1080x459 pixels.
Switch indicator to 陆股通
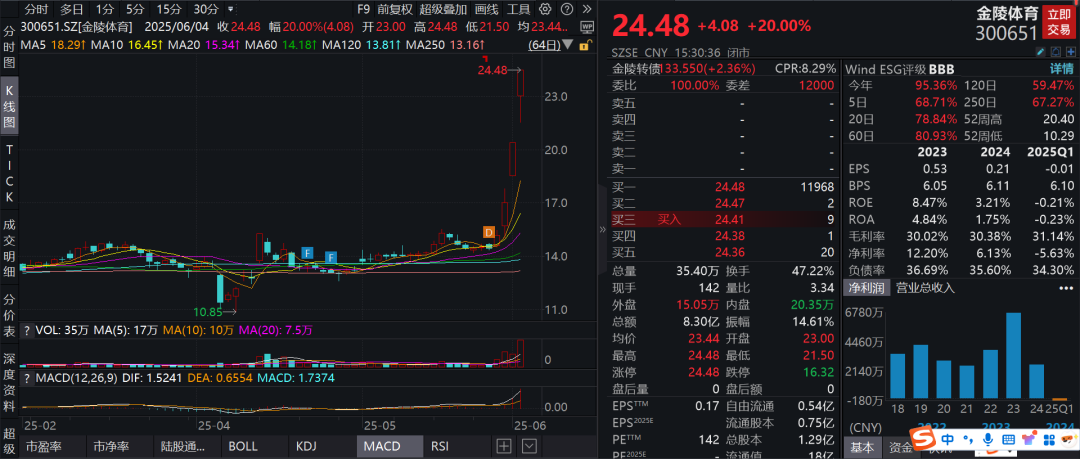pos(185,446)
